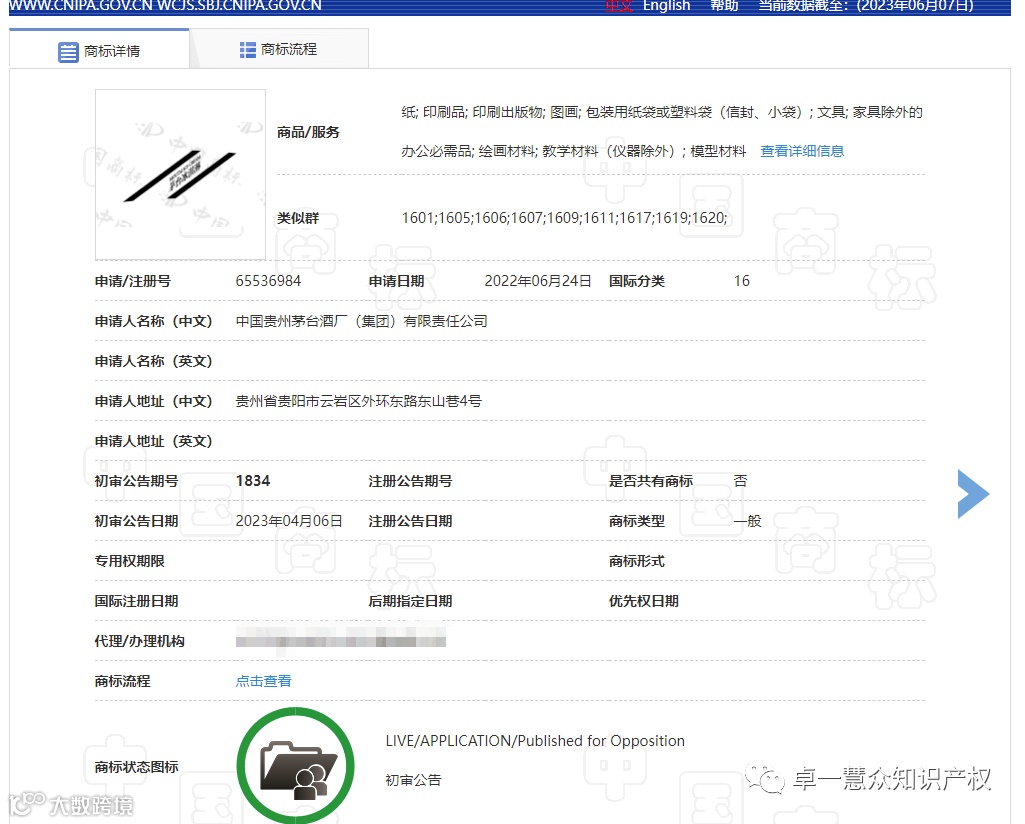Select similar group codes 1601;1605;1606

[564, 218]
